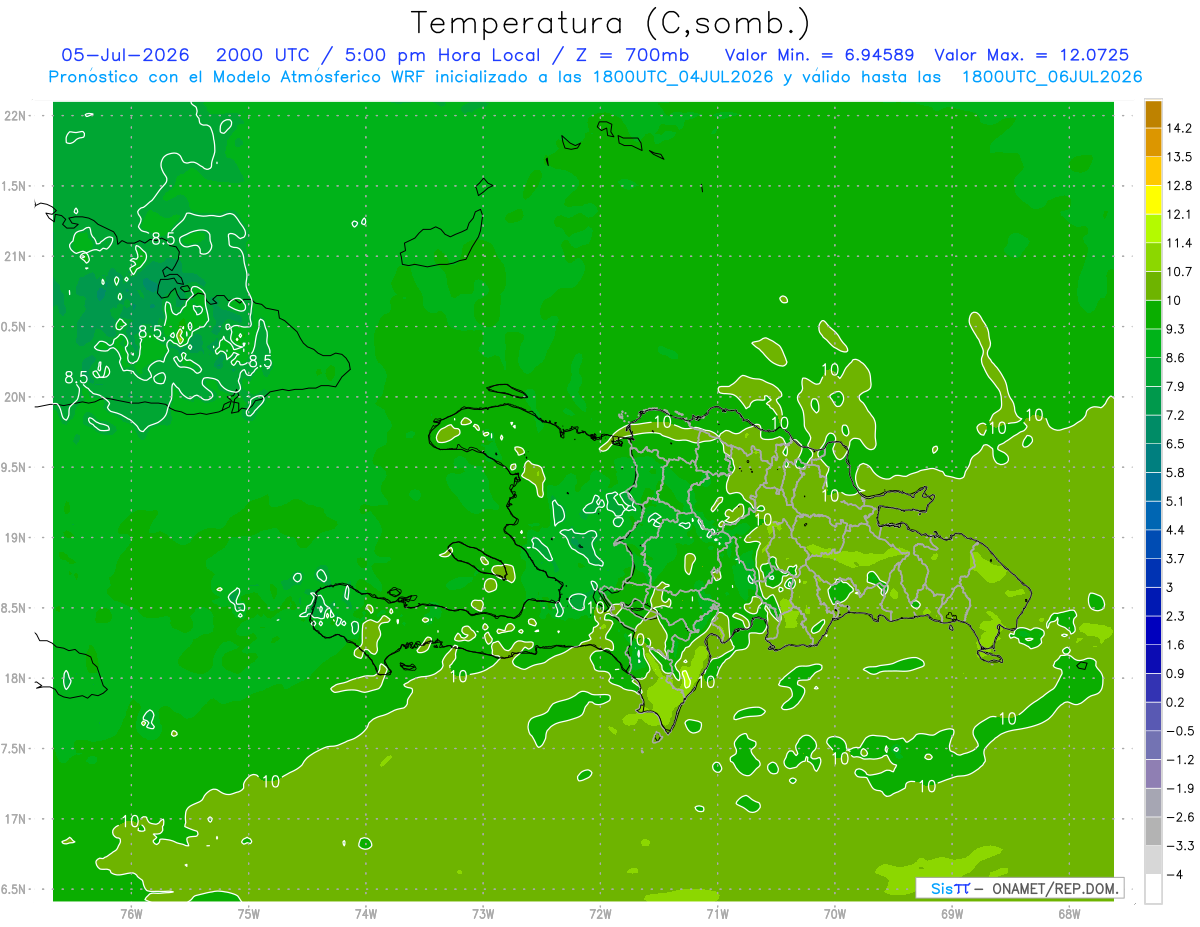The image size is (1200, 927).
Task: Click the 20N latitude axis label
Action: [x=16, y=397]
